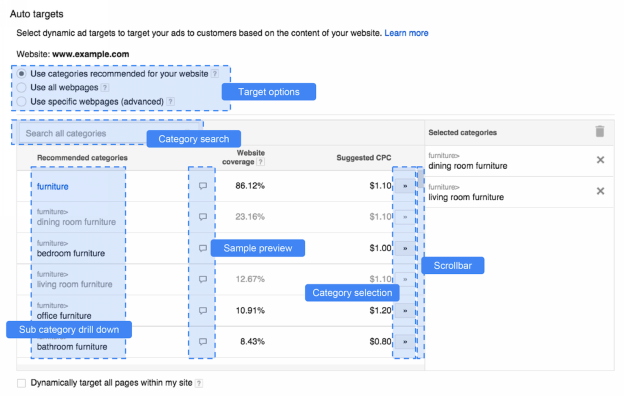Add office furniture using the arrow button
Viewport: 624px width, 396px height.
(405, 310)
